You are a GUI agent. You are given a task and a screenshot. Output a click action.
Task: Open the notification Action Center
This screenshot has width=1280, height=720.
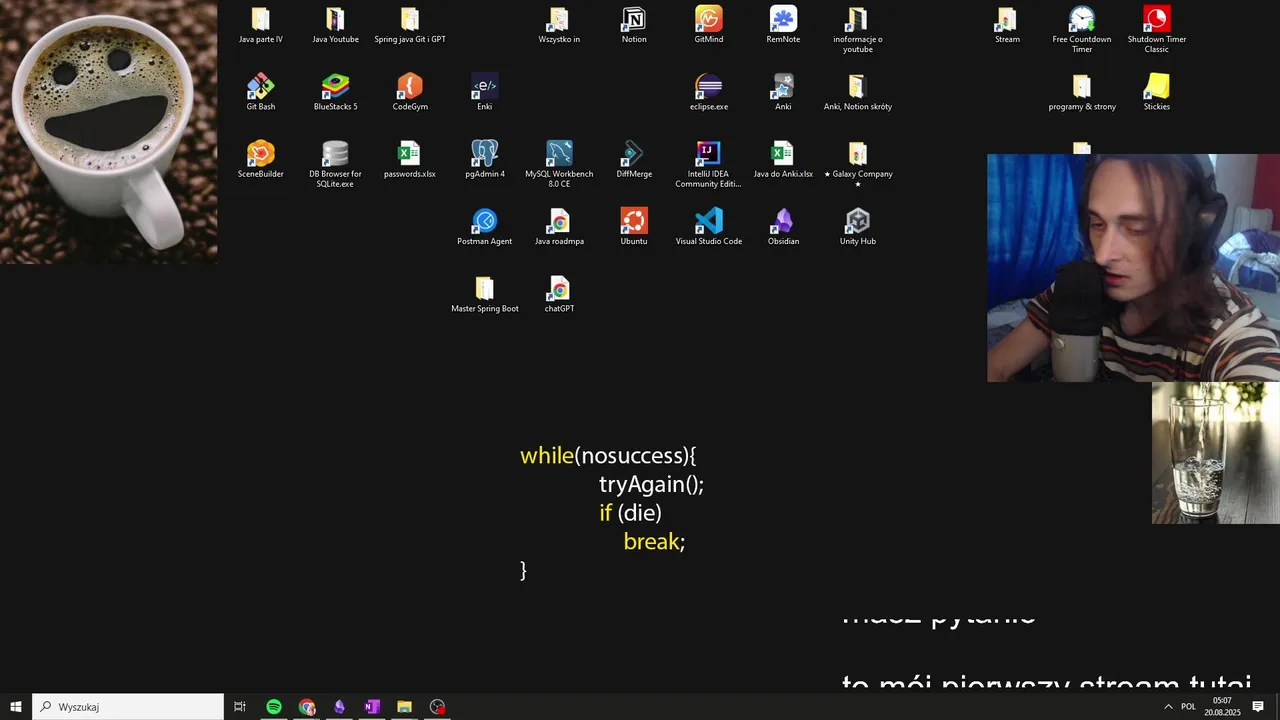pos(1258,707)
